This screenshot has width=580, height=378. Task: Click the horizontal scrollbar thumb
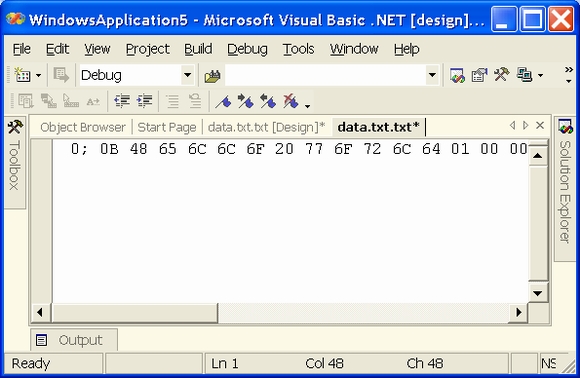click(135, 313)
